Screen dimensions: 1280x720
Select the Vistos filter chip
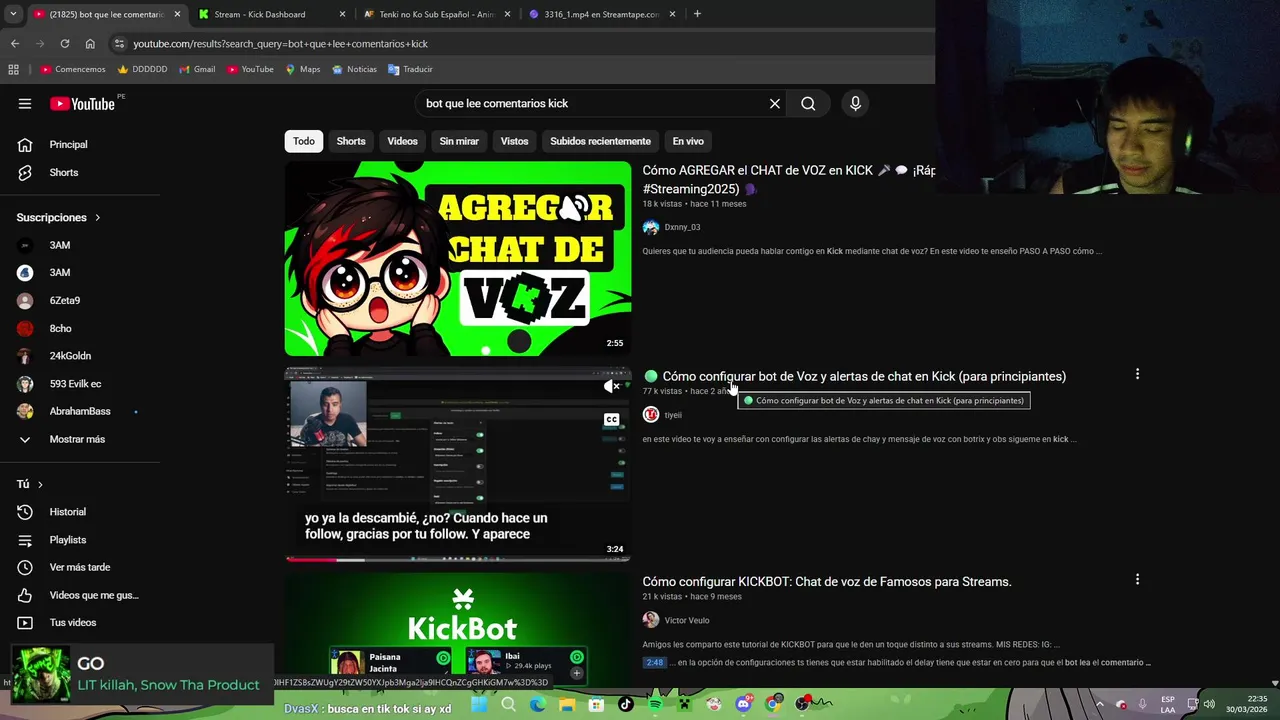click(x=514, y=141)
